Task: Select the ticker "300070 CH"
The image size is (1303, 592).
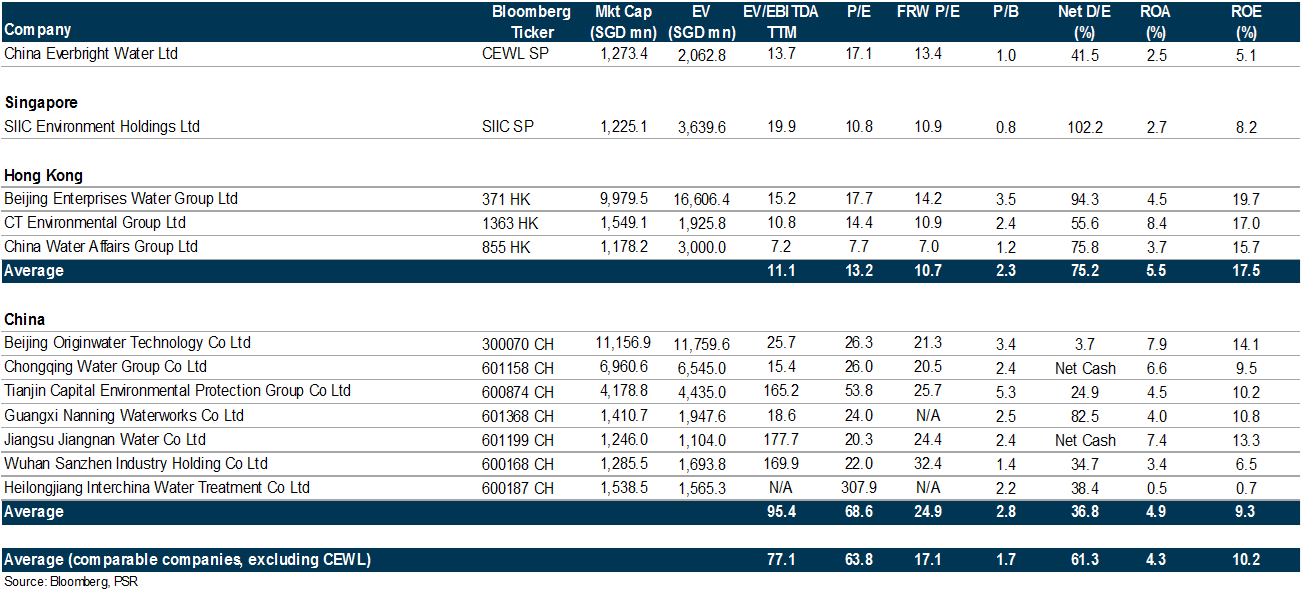Action: [518, 342]
